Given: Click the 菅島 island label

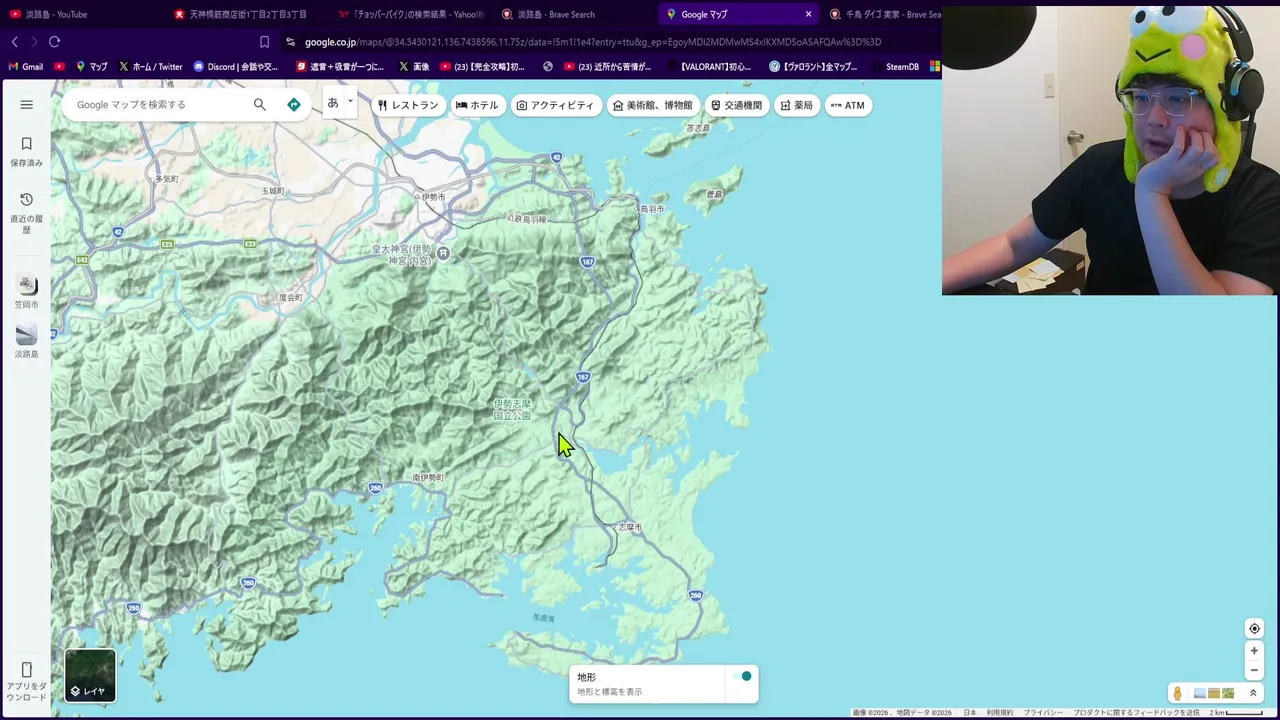Looking at the screenshot, I should tap(714, 194).
